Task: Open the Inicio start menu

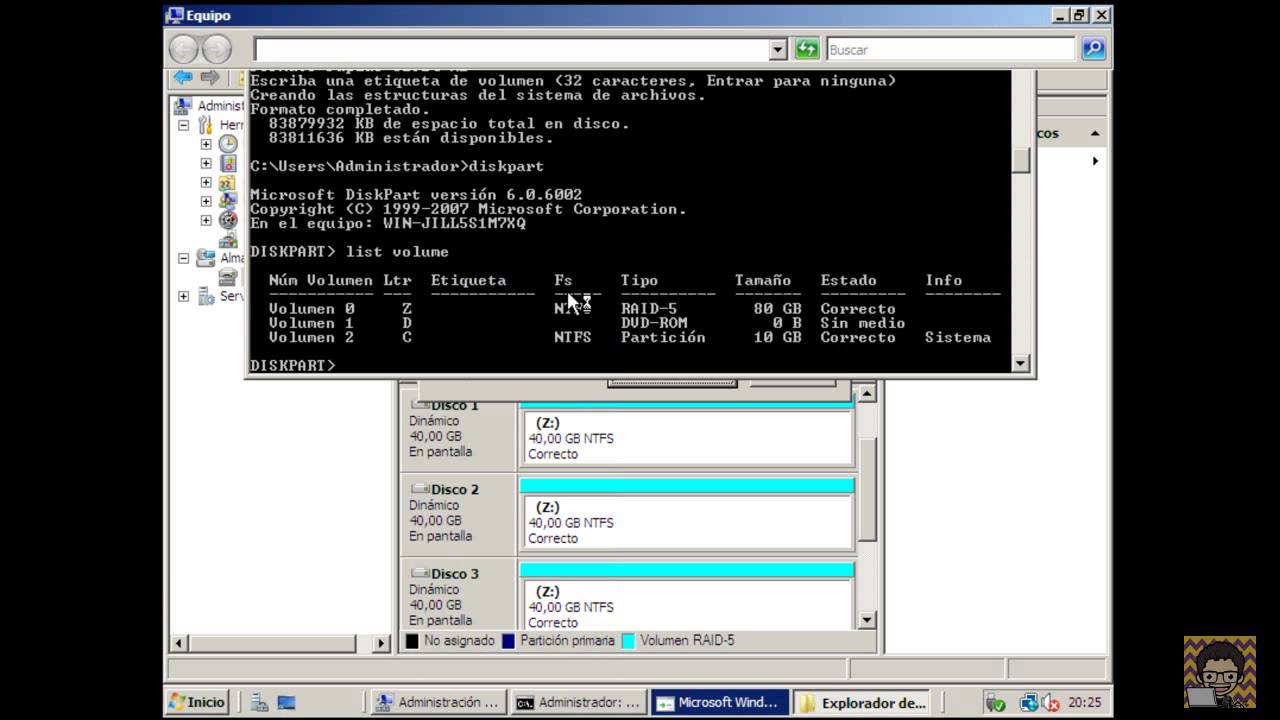Action: point(197,703)
